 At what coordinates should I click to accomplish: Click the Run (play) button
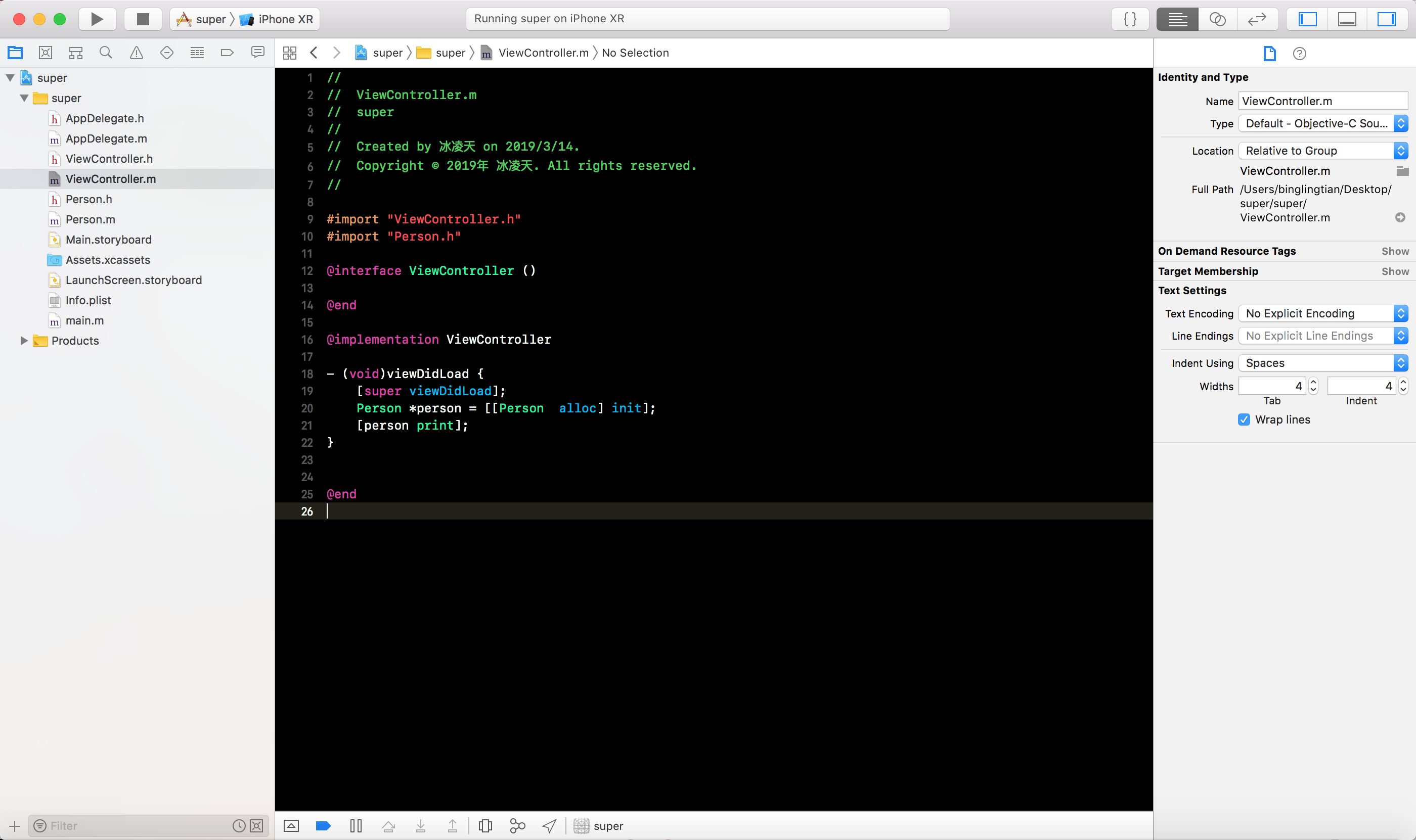[x=97, y=19]
